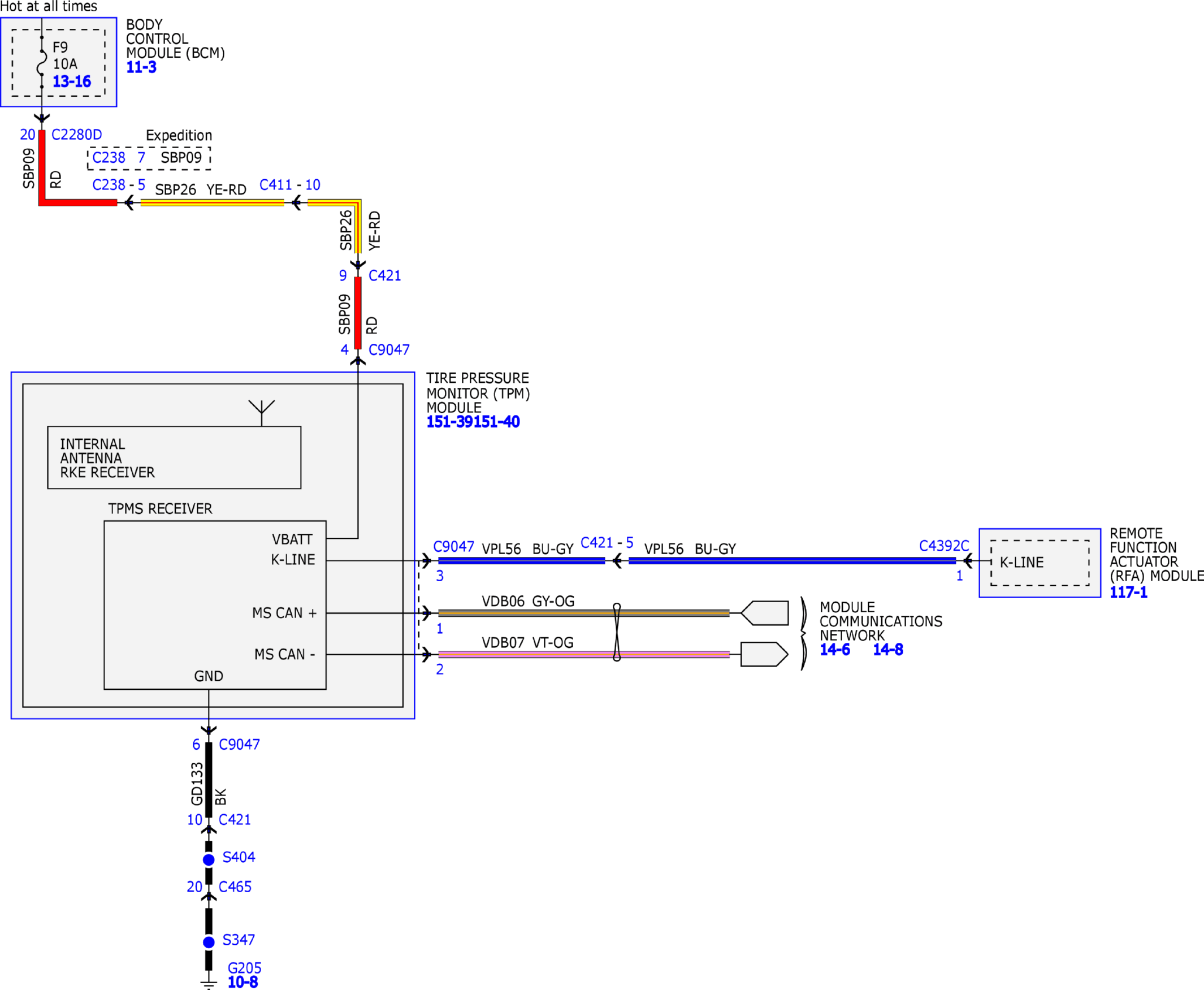1204x990 pixels.
Task: Click the blue VPL56 BU-GY wire near C4392C
Action: [792, 560]
